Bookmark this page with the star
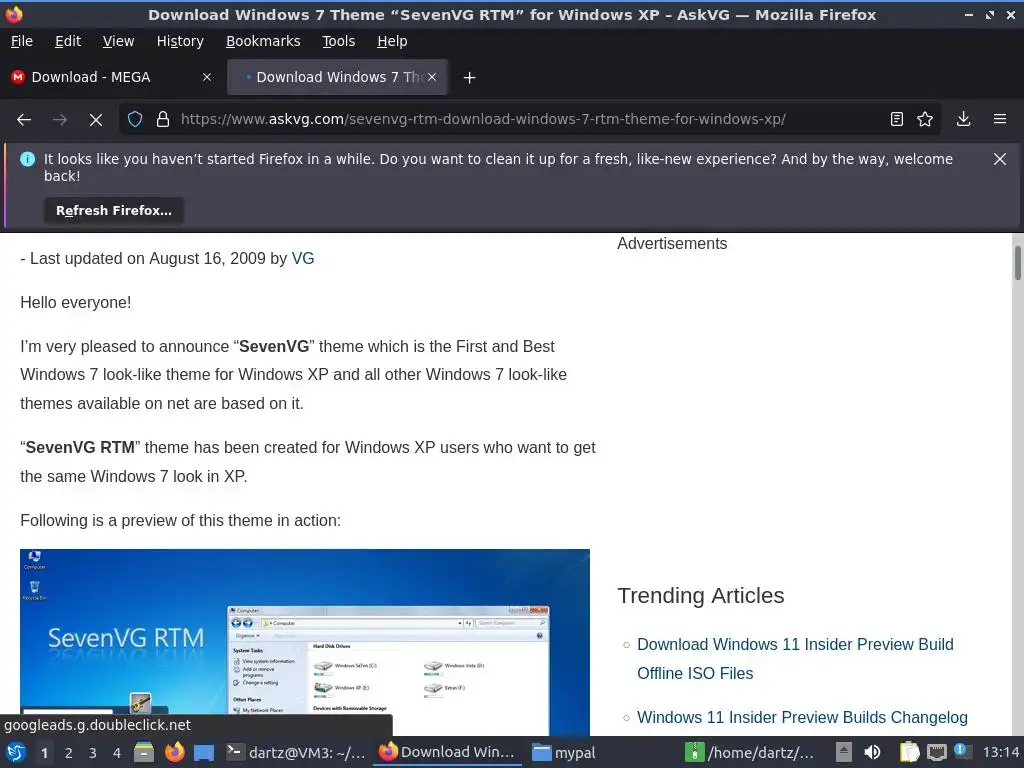This screenshot has width=1024, height=768. 925,119
